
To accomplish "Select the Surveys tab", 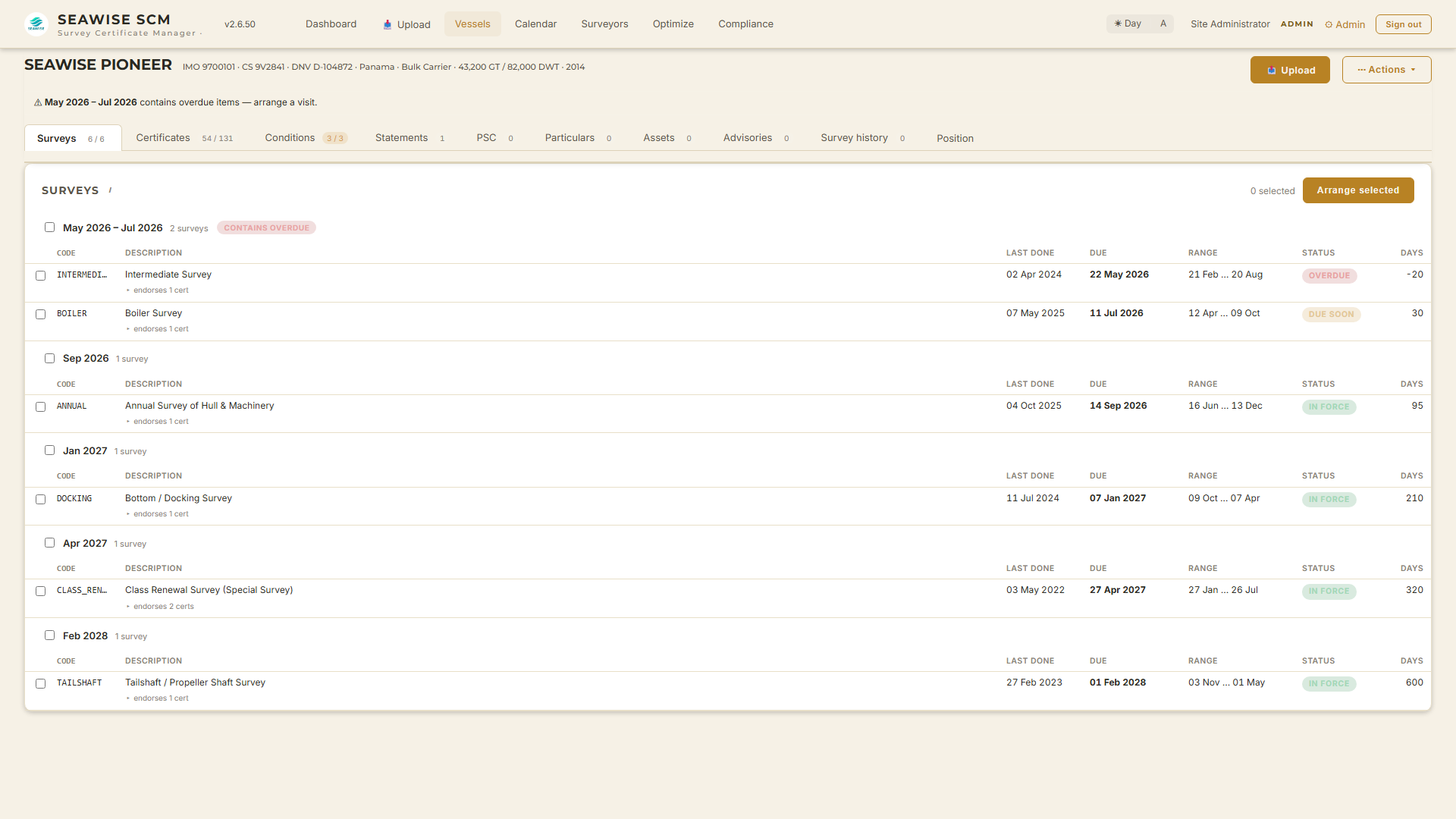I will [73, 138].
